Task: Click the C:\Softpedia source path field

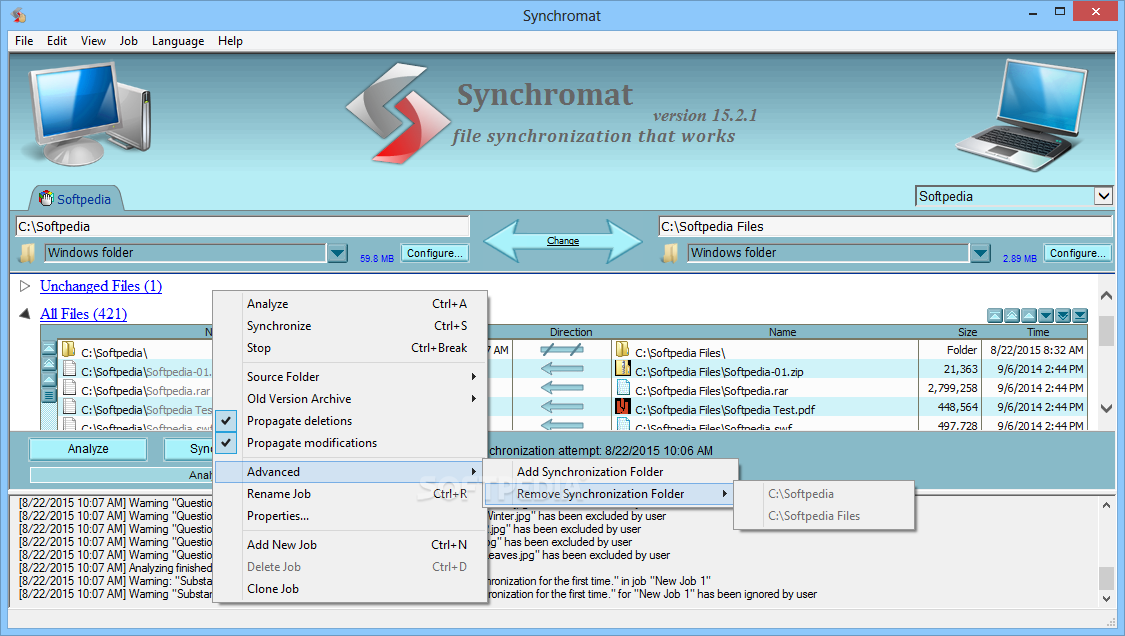Action: (243, 226)
